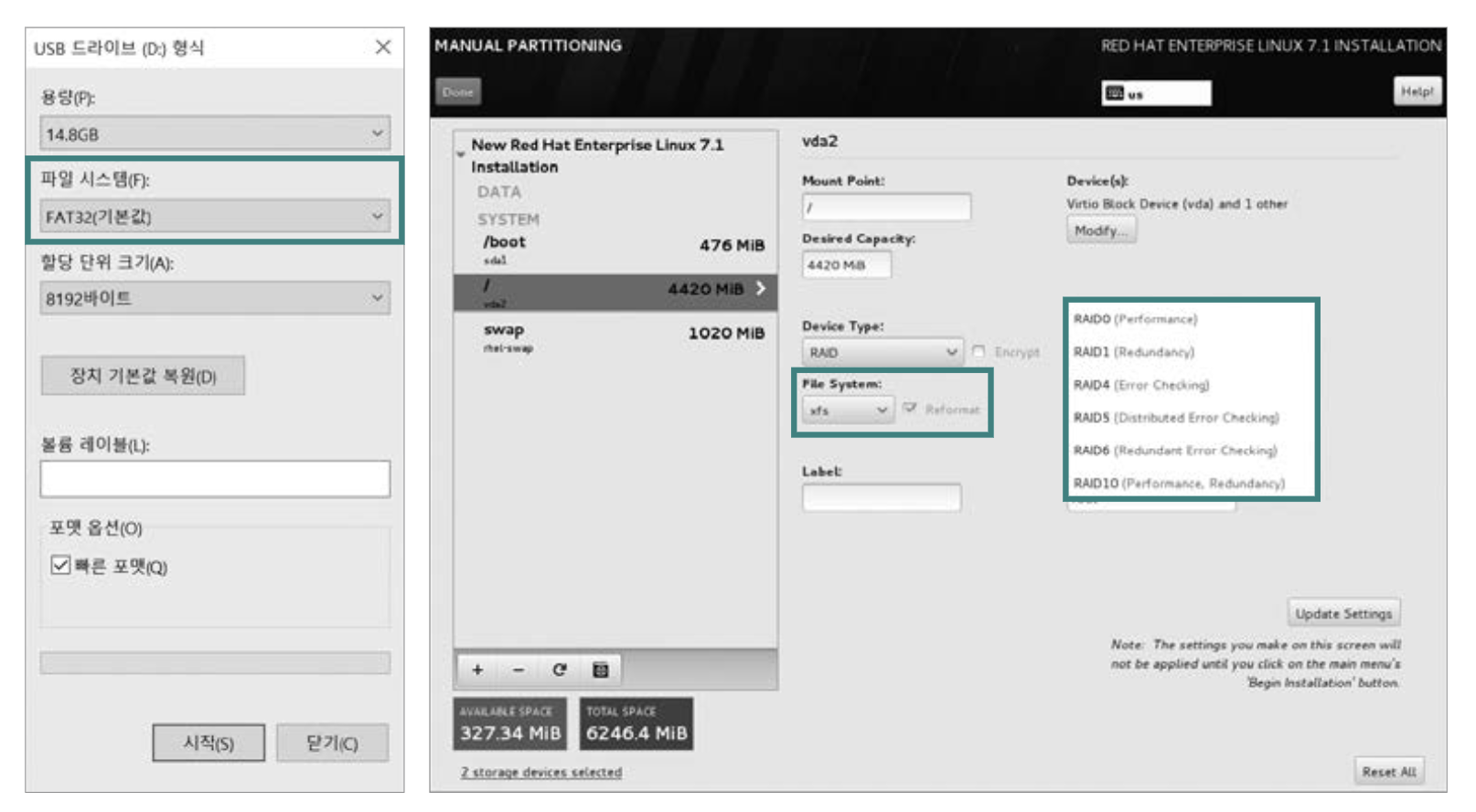1476x812 pixels.
Task: Reload storage configuration with refresh icon
Action: (x=559, y=670)
